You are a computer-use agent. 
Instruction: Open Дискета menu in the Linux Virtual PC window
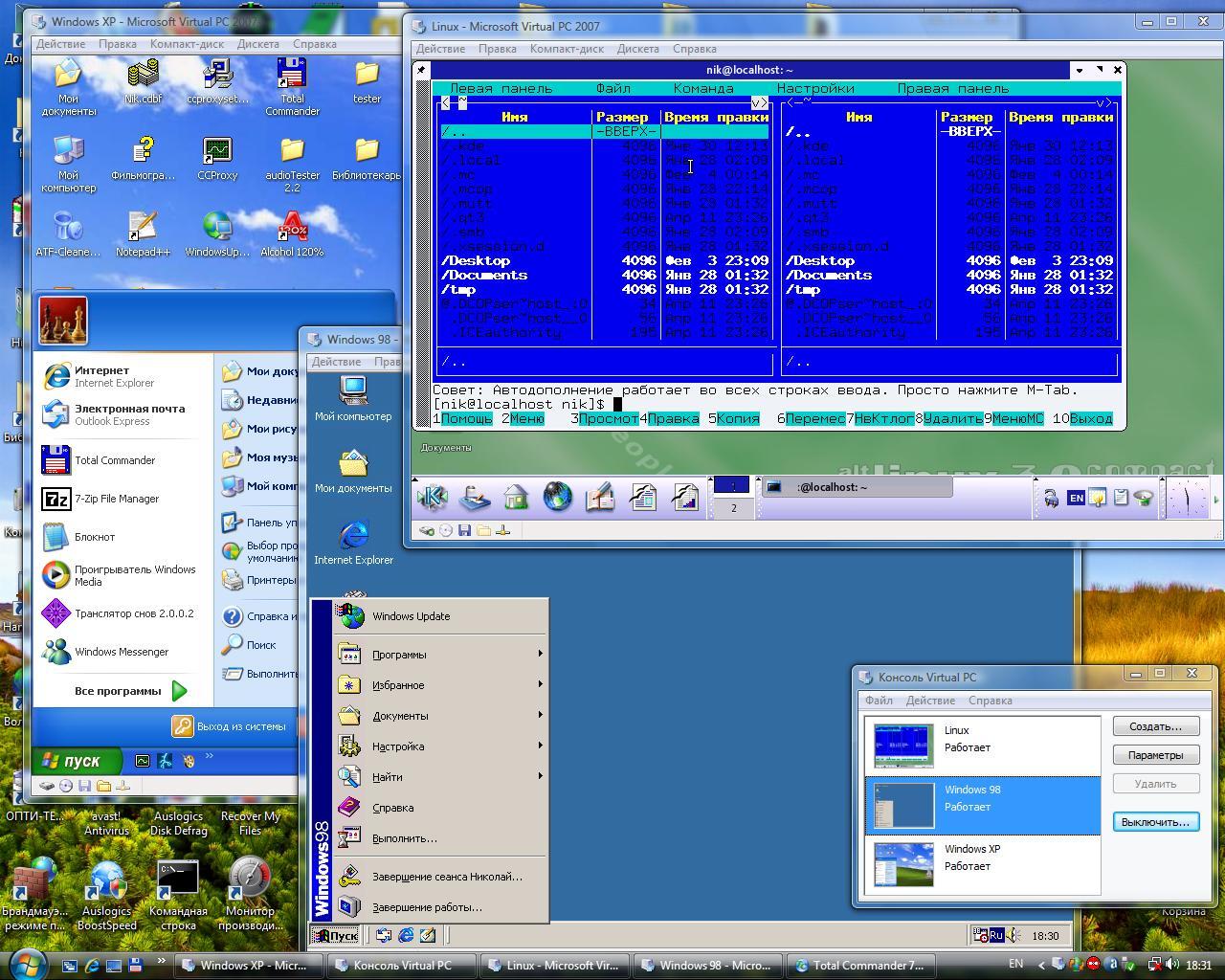(x=637, y=49)
